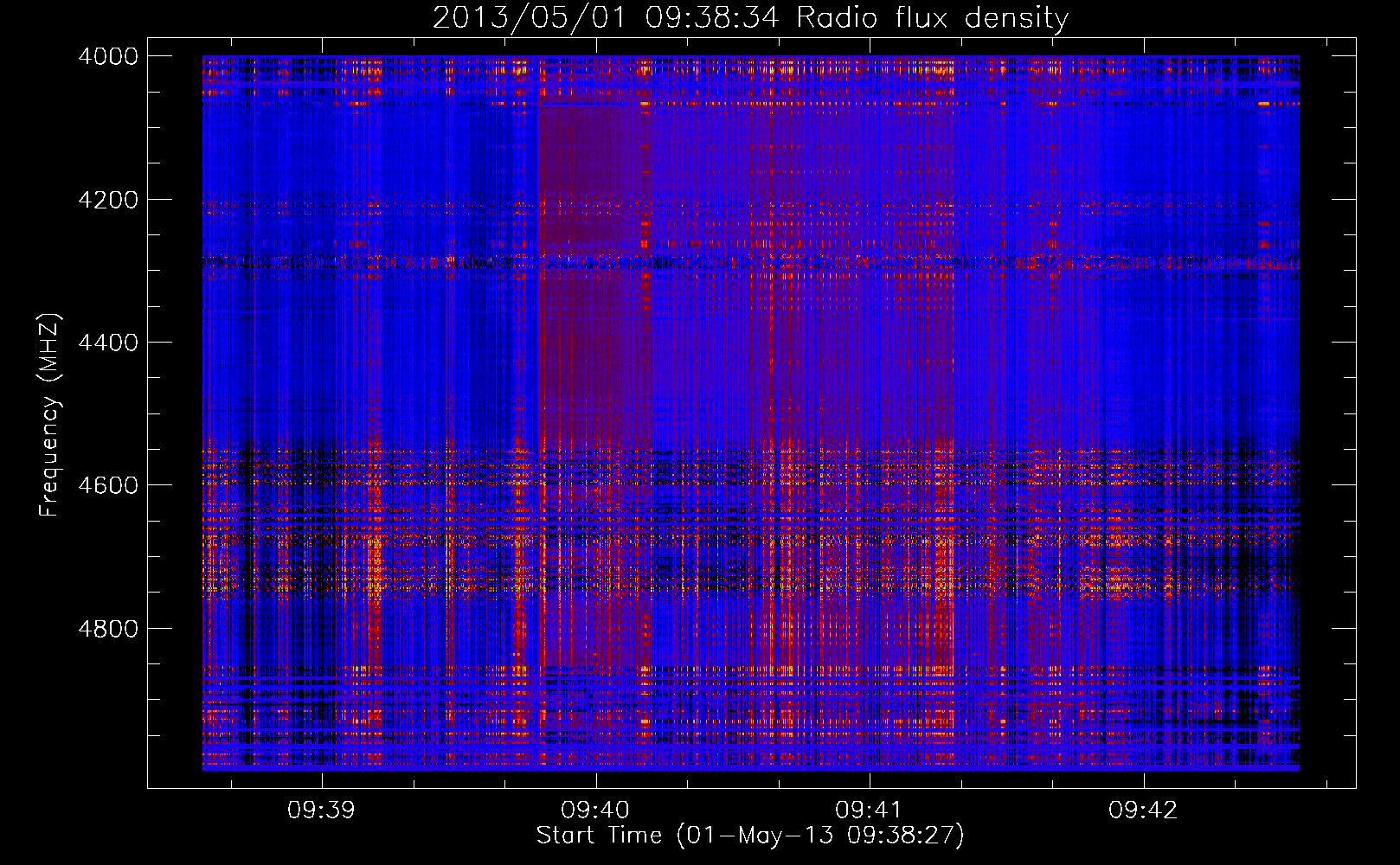Click the 4200 frequency tick label
The image size is (1400, 865).
[108, 200]
